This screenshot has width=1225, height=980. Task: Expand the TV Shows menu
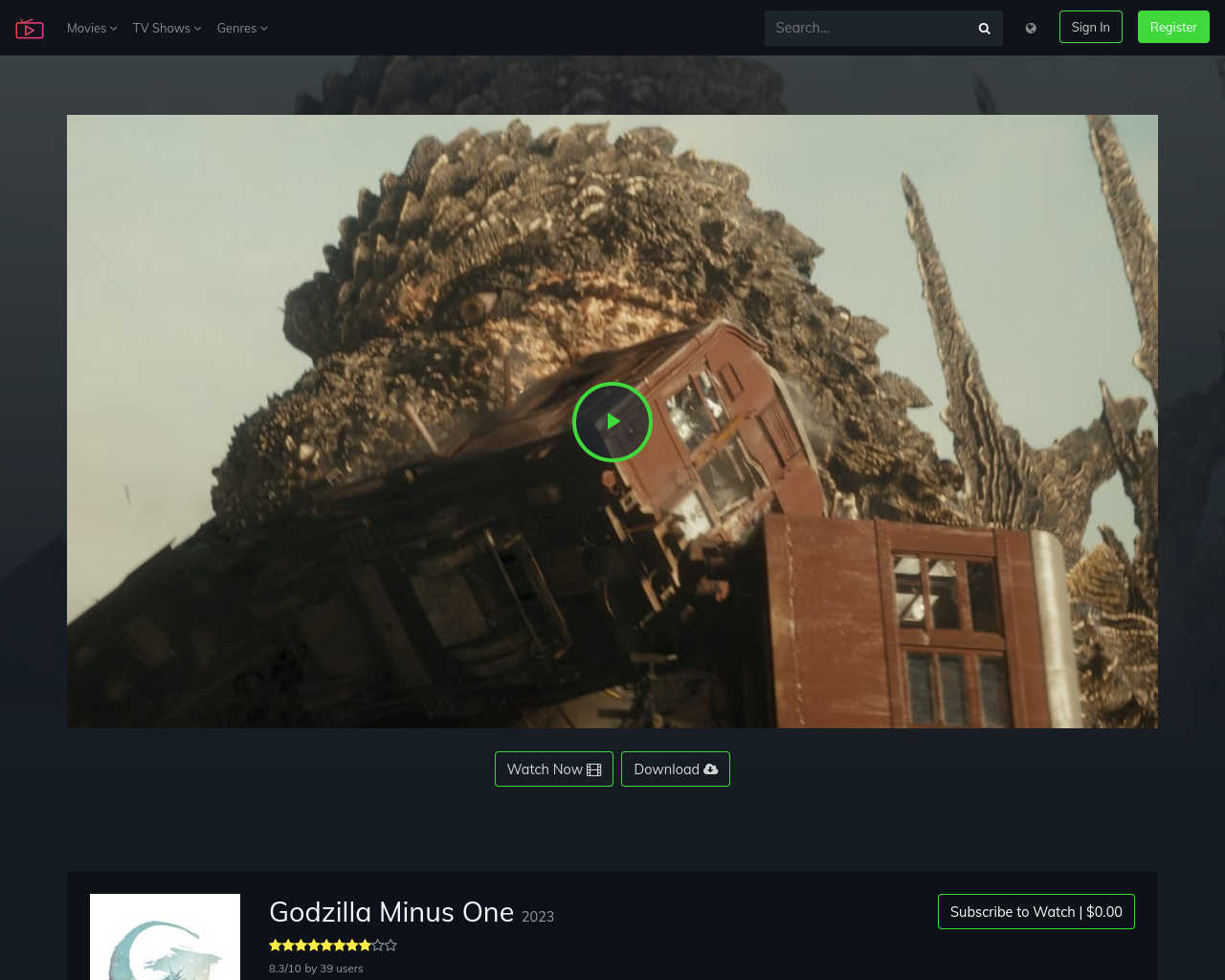[x=167, y=28]
